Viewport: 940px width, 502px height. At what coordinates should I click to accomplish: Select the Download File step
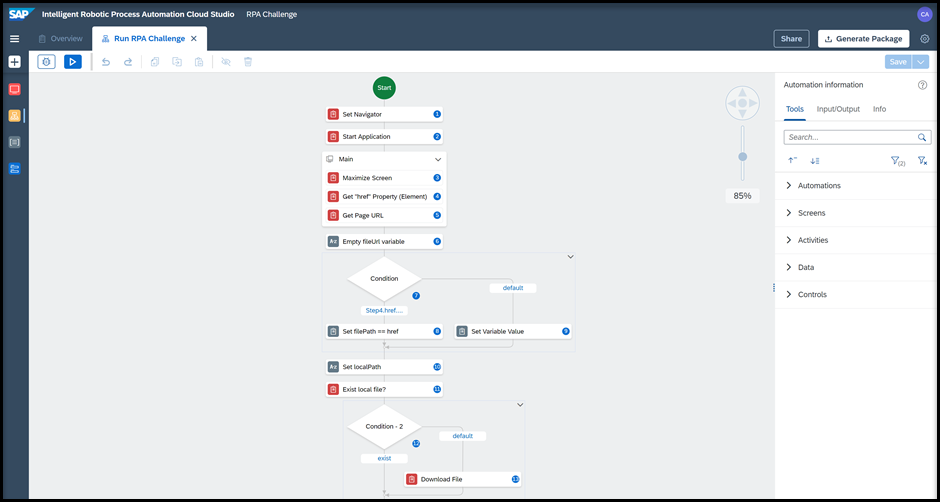point(463,479)
